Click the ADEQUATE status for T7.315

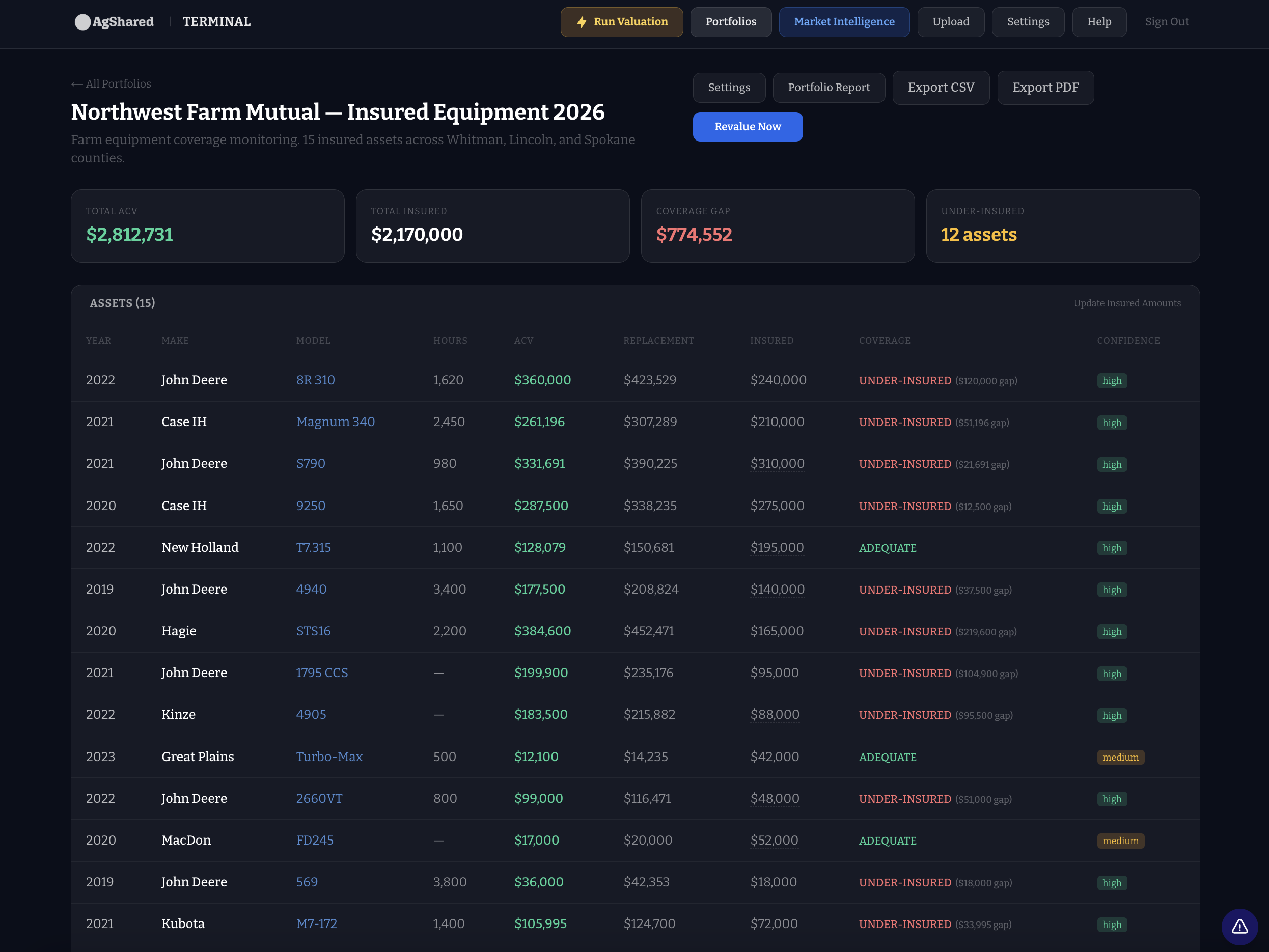click(x=887, y=548)
